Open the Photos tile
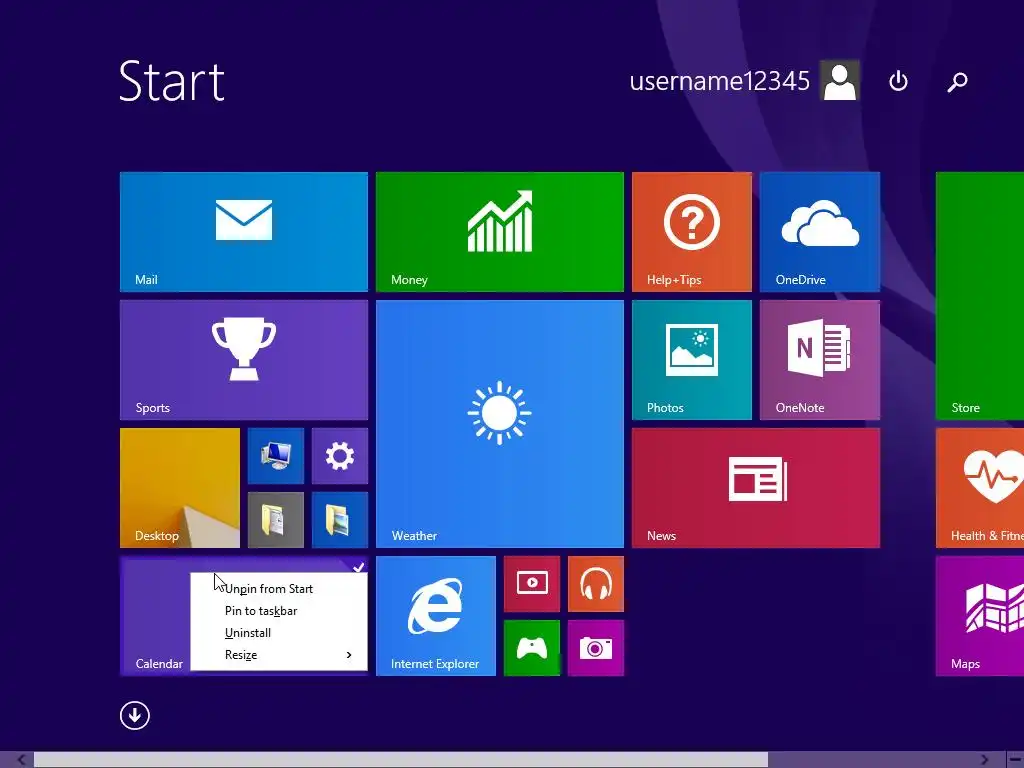 pyautogui.click(x=692, y=360)
